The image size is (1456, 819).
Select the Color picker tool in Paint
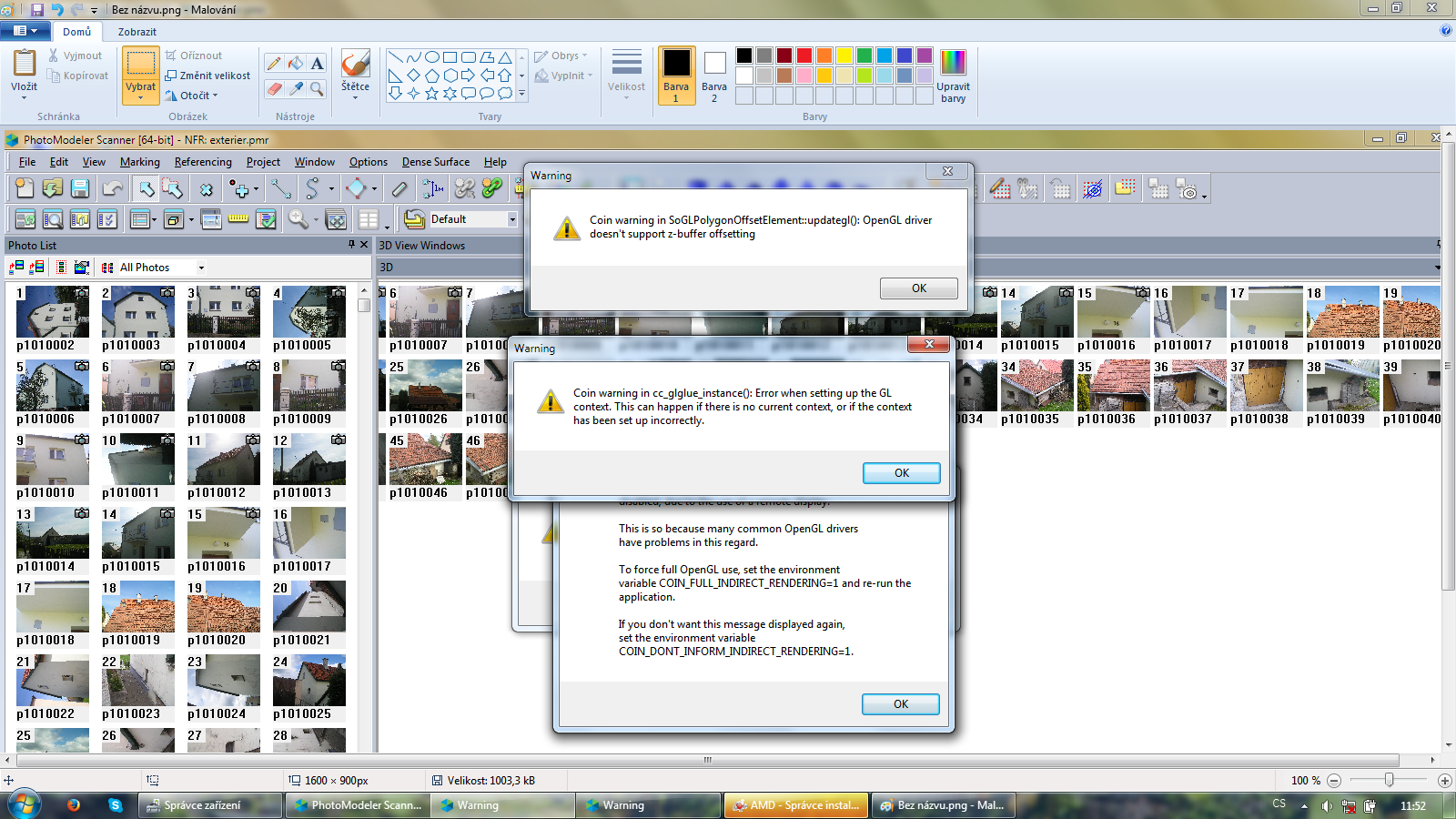point(296,88)
